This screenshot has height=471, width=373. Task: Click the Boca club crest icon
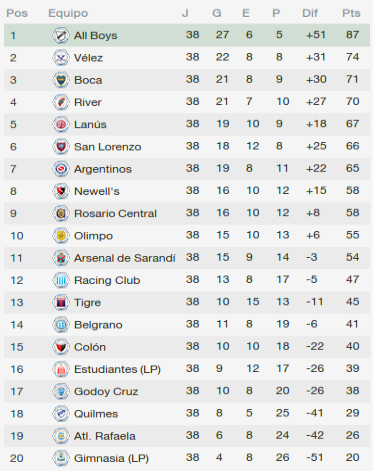point(61,80)
